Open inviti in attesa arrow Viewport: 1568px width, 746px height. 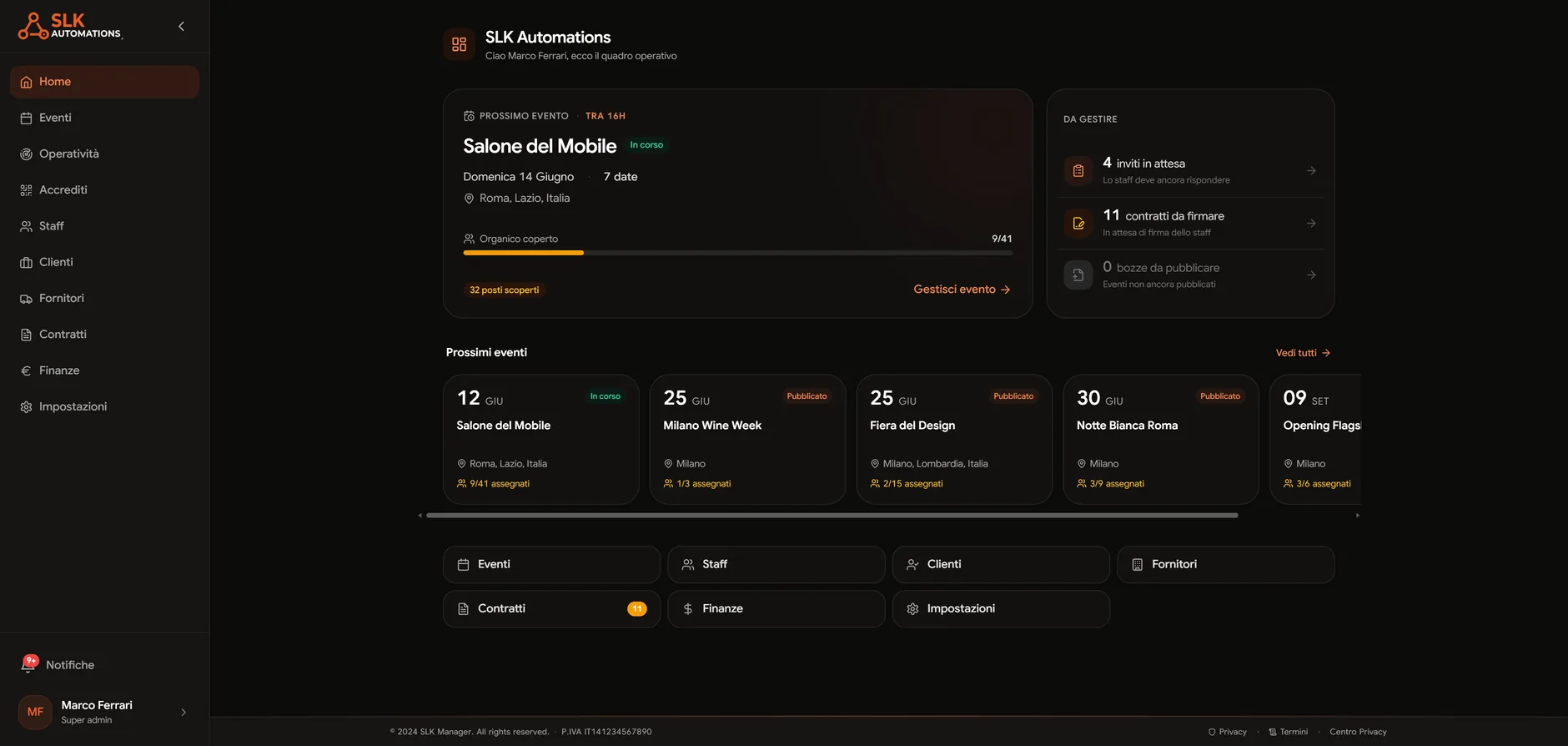tap(1311, 171)
